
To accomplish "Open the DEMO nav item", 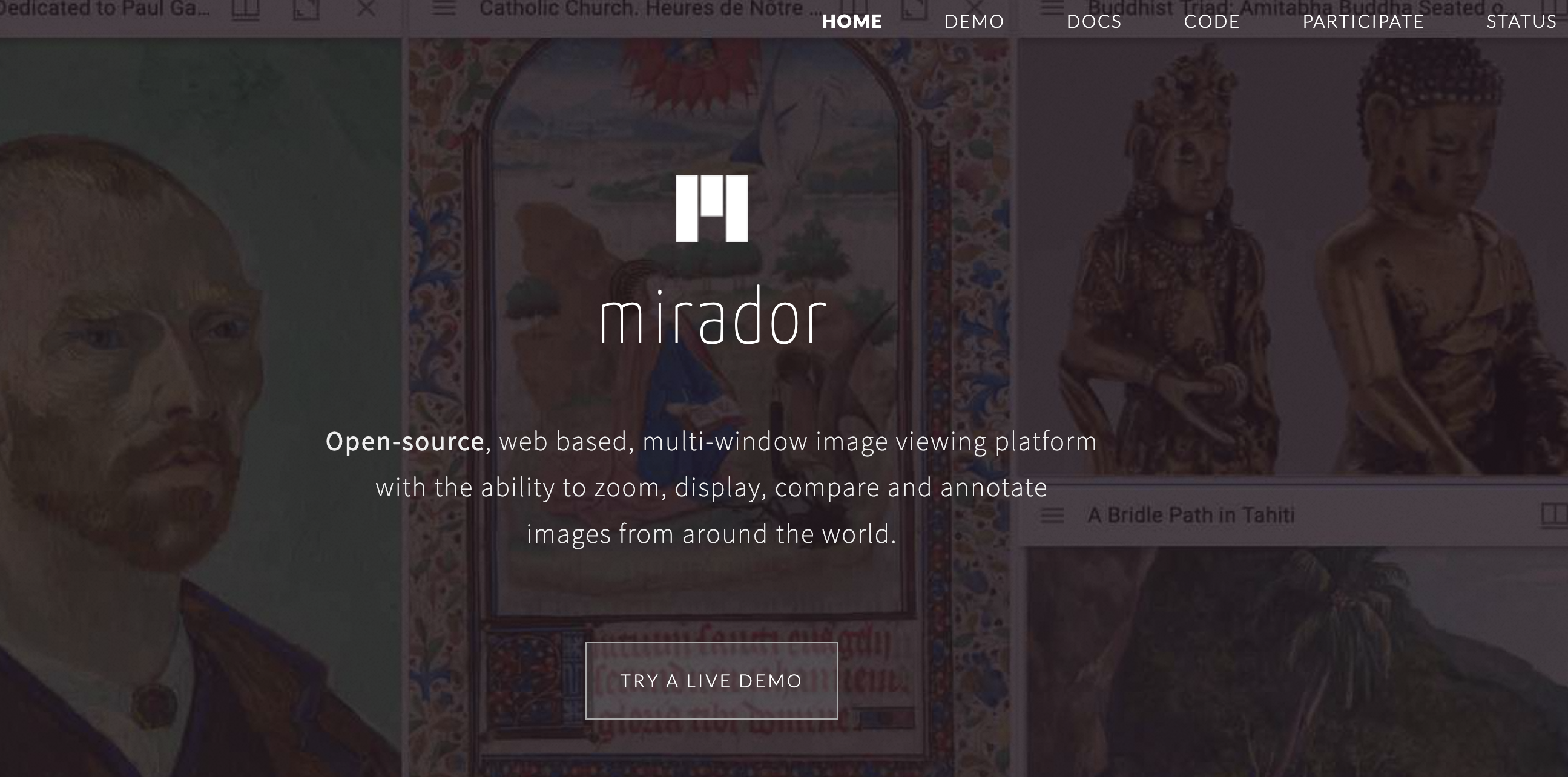I will 974,21.
